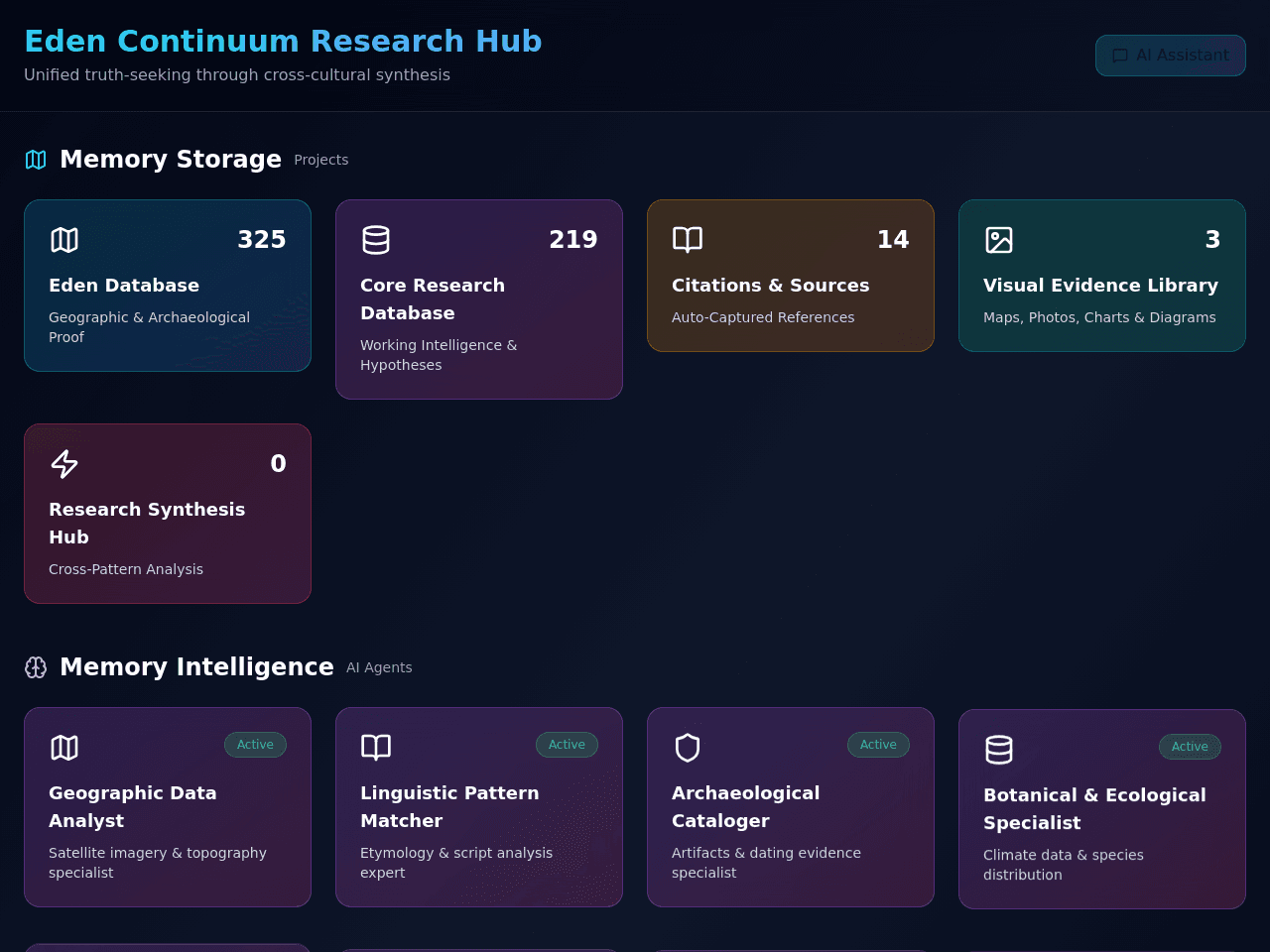Click Active badge on Archaeological Cataloger

point(878,745)
